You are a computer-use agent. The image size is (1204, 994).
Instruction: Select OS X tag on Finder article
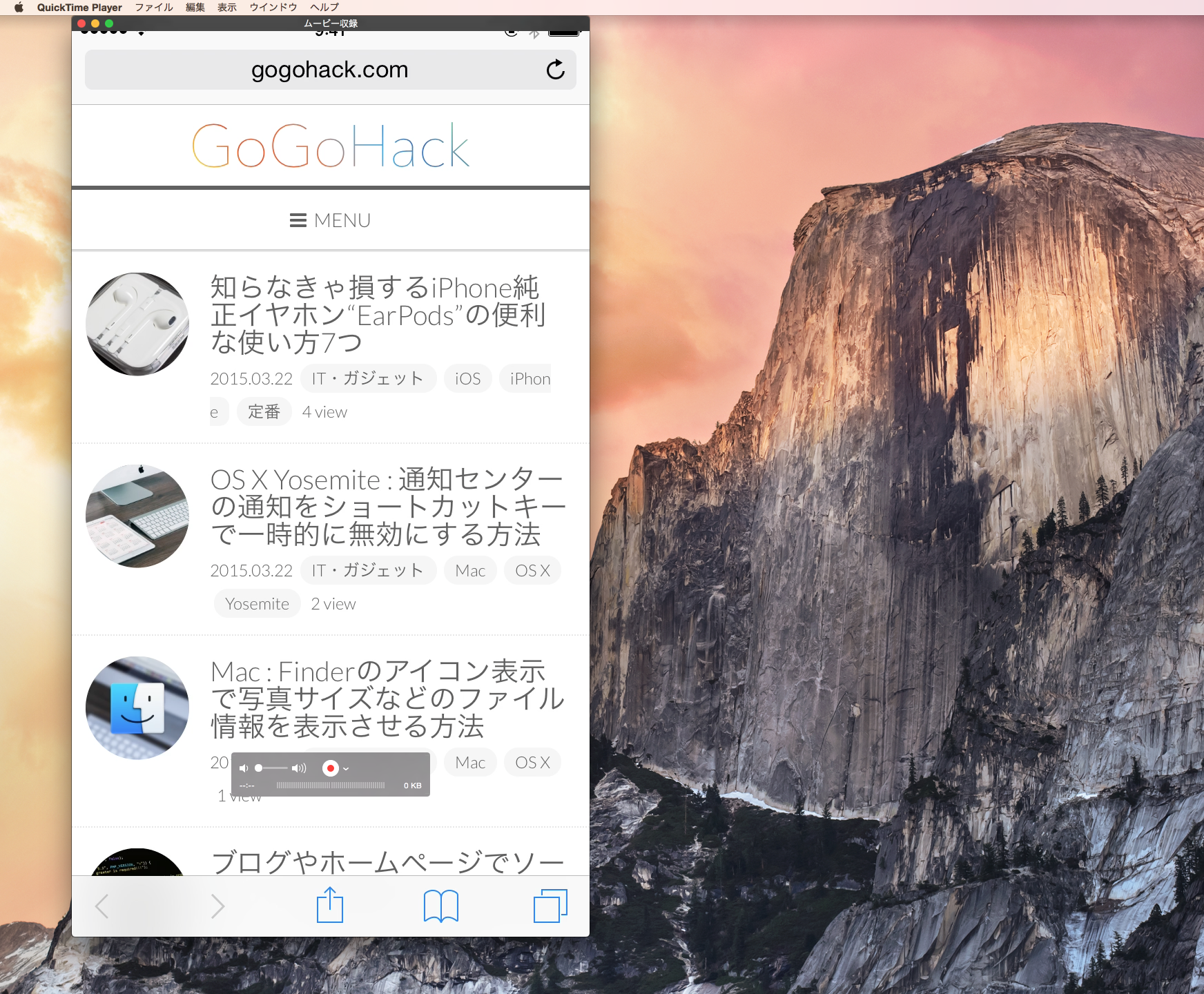tap(532, 762)
